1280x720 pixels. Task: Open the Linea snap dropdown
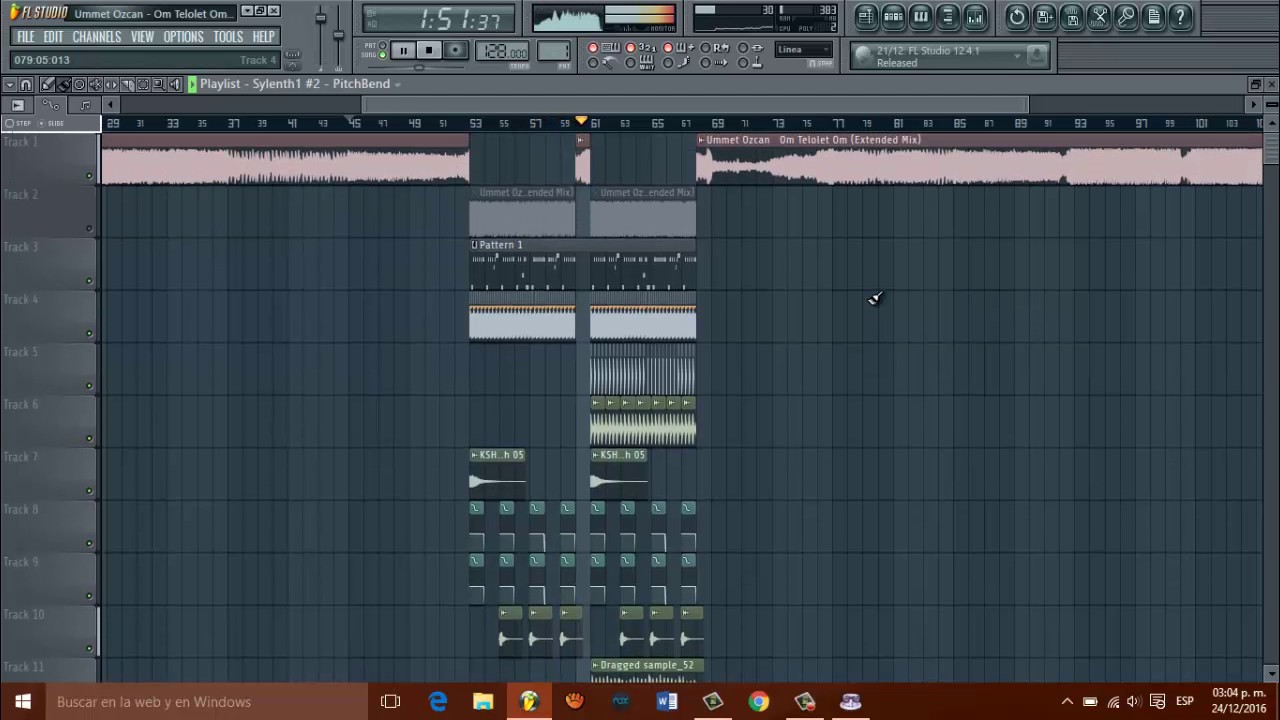click(805, 49)
